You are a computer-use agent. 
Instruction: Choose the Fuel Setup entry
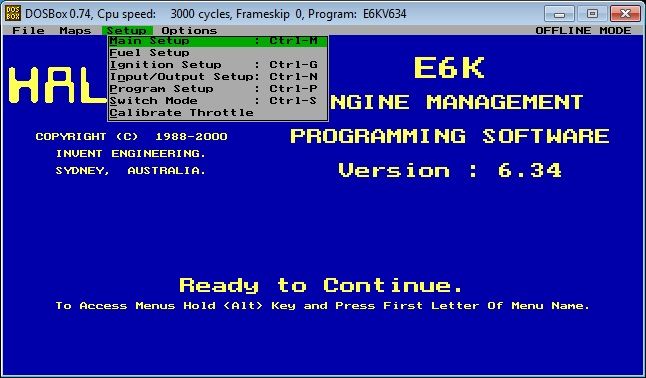click(x=218, y=53)
